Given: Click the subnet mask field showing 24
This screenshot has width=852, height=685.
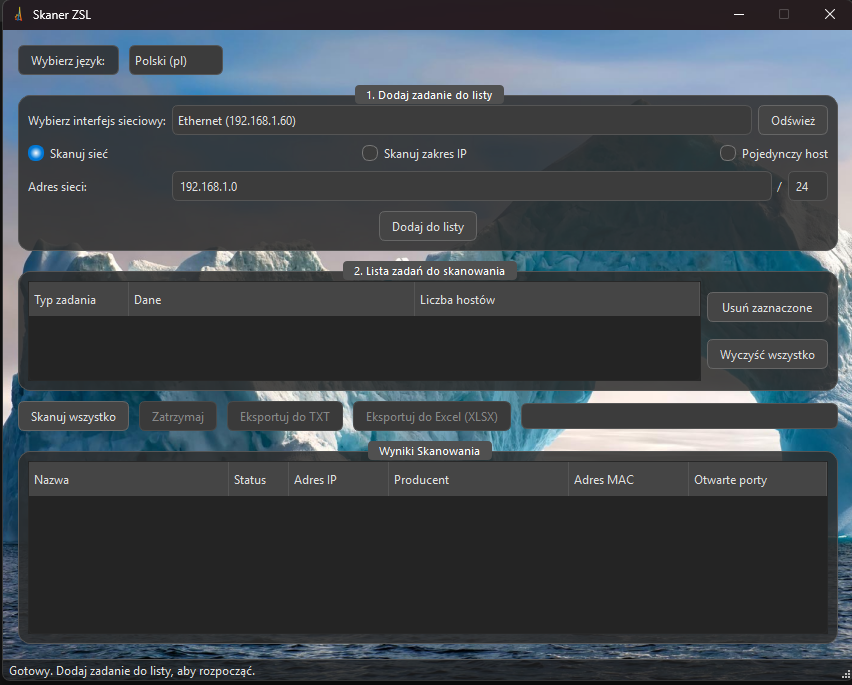Looking at the screenshot, I should tap(807, 186).
